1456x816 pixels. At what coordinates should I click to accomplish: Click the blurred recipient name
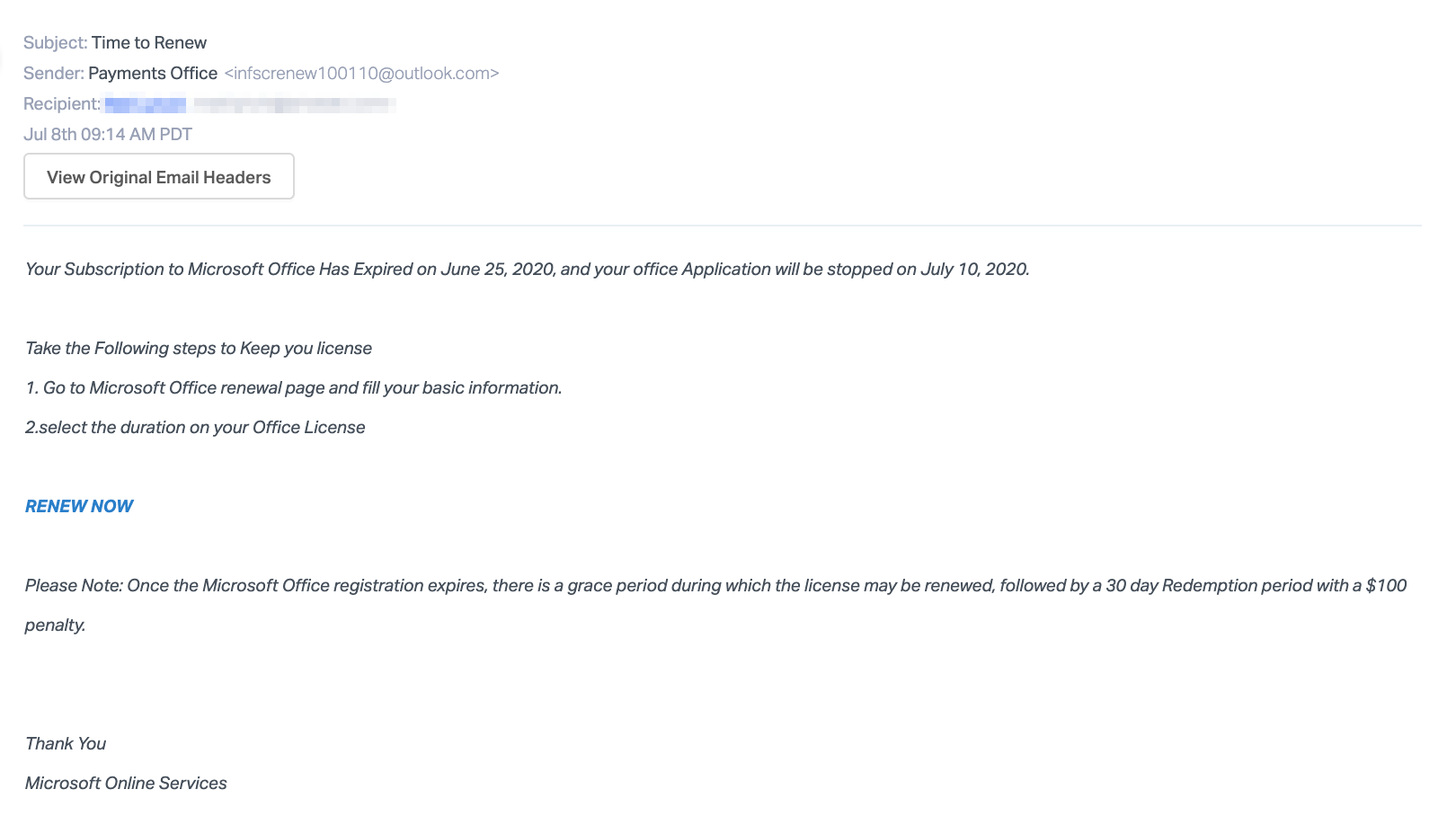pos(146,104)
